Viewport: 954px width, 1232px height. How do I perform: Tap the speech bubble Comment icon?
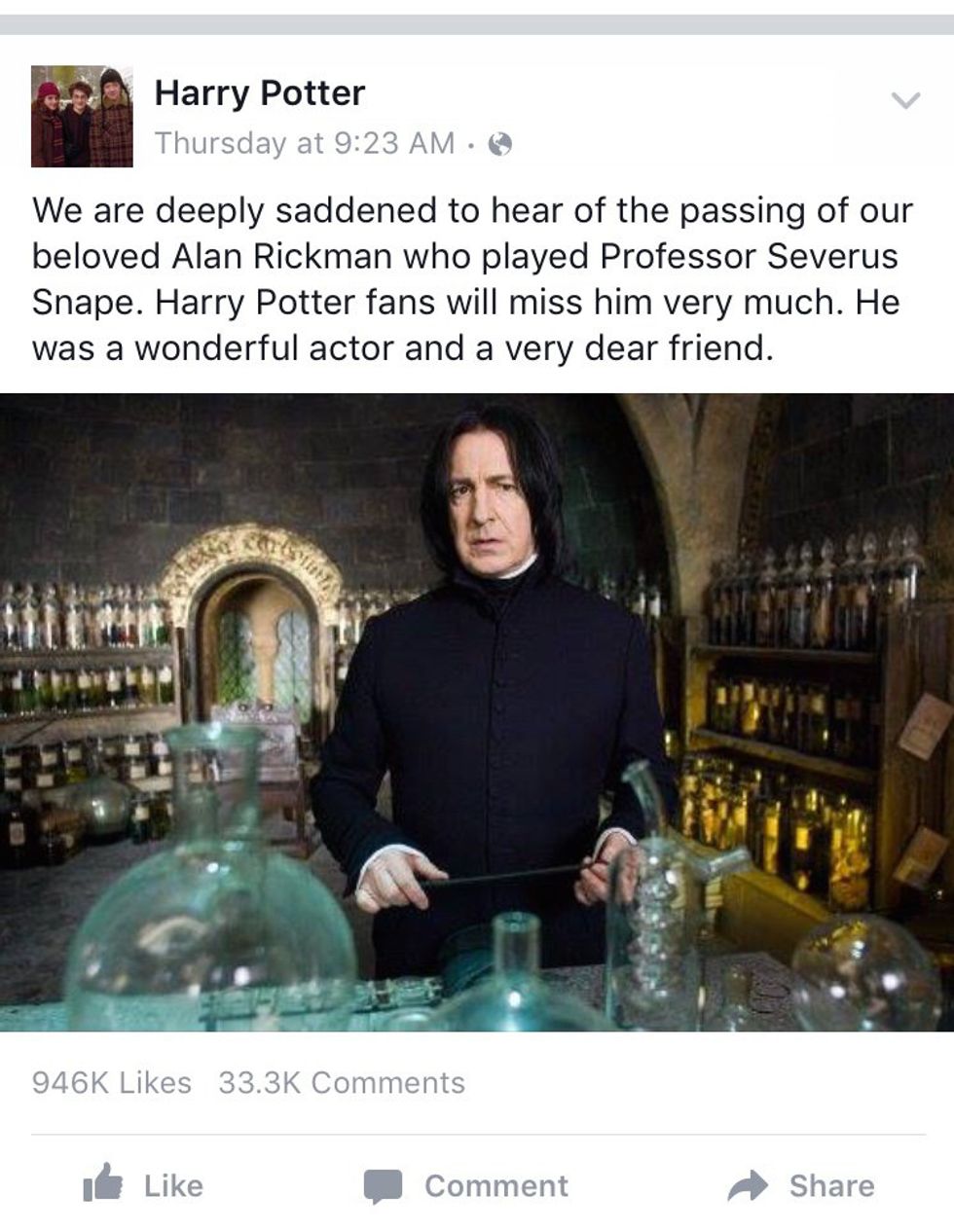(384, 1186)
